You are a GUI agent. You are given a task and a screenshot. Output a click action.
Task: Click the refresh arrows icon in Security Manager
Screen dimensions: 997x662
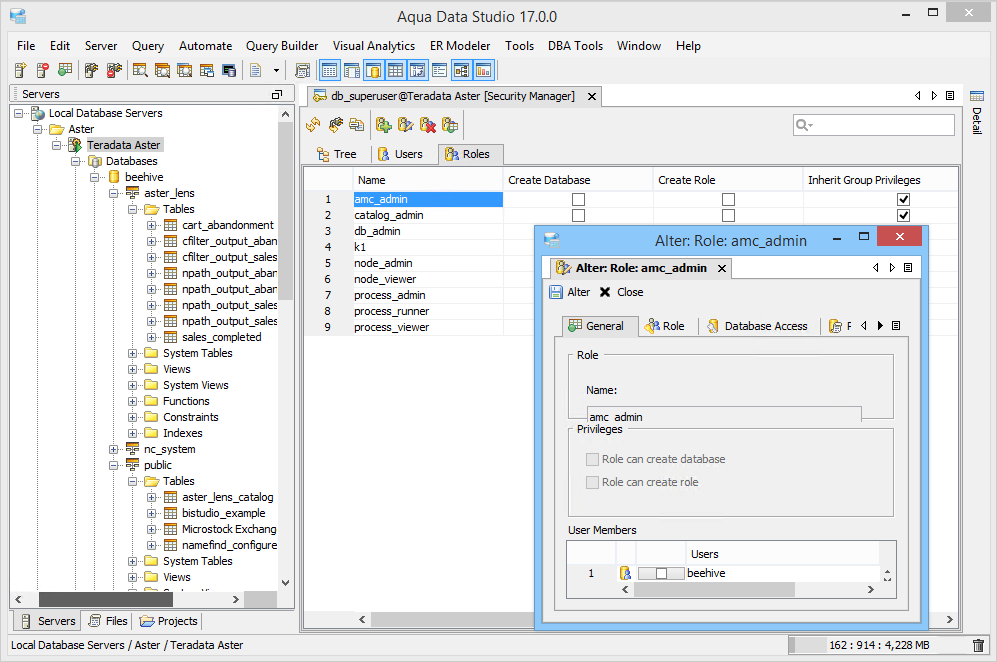click(x=313, y=125)
